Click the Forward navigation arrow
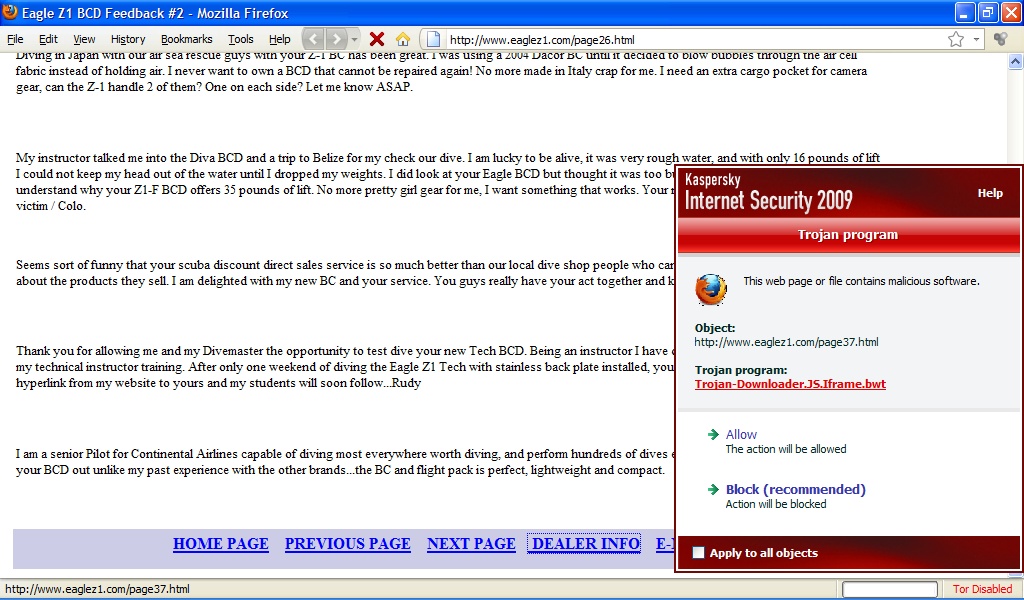This screenshot has height=600, width=1024. click(x=336, y=39)
